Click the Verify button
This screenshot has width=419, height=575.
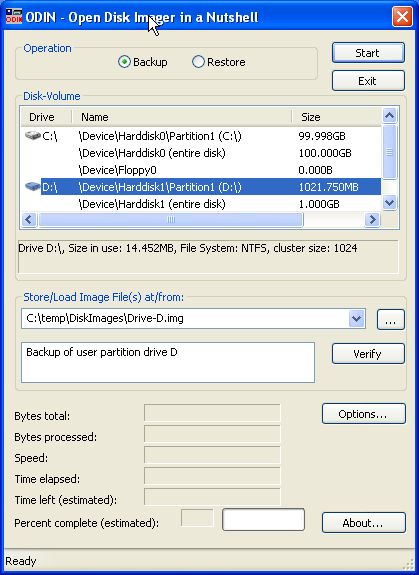(368, 354)
